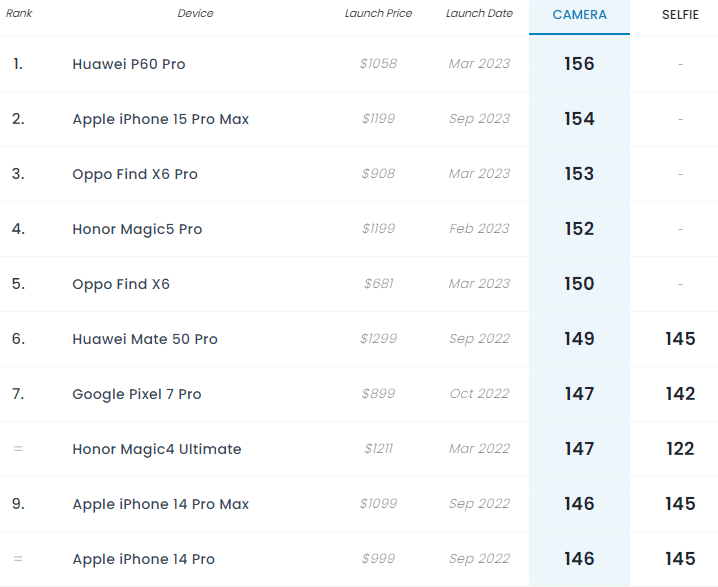
Task: Open the Oppo Find X6 entry
Action: (x=121, y=284)
